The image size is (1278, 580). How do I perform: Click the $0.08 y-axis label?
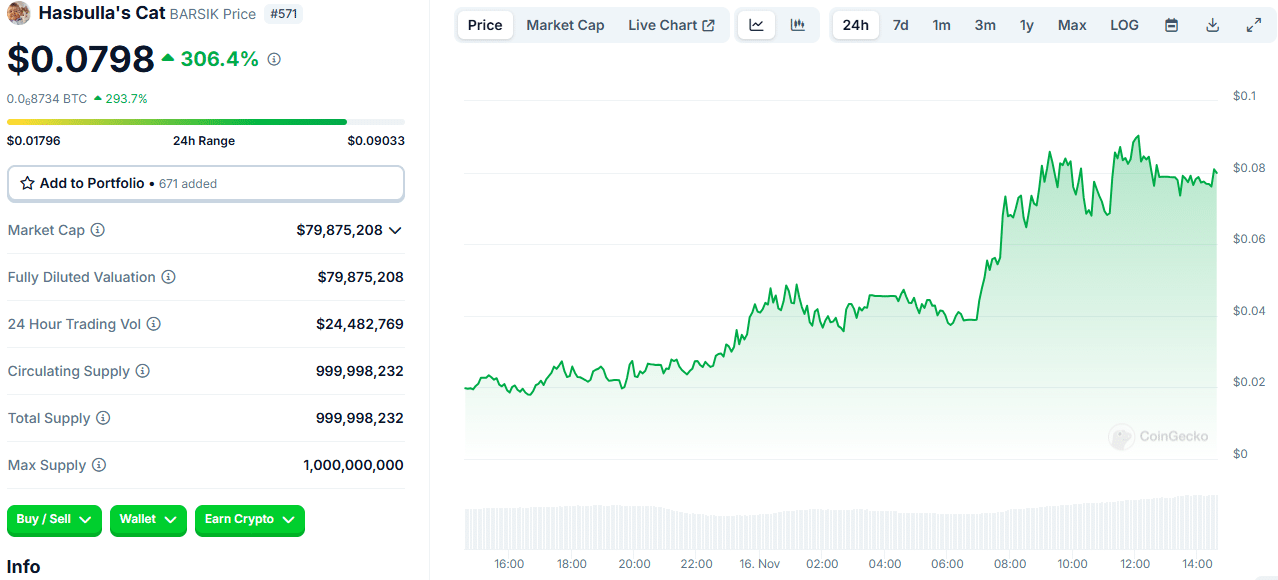(1249, 167)
